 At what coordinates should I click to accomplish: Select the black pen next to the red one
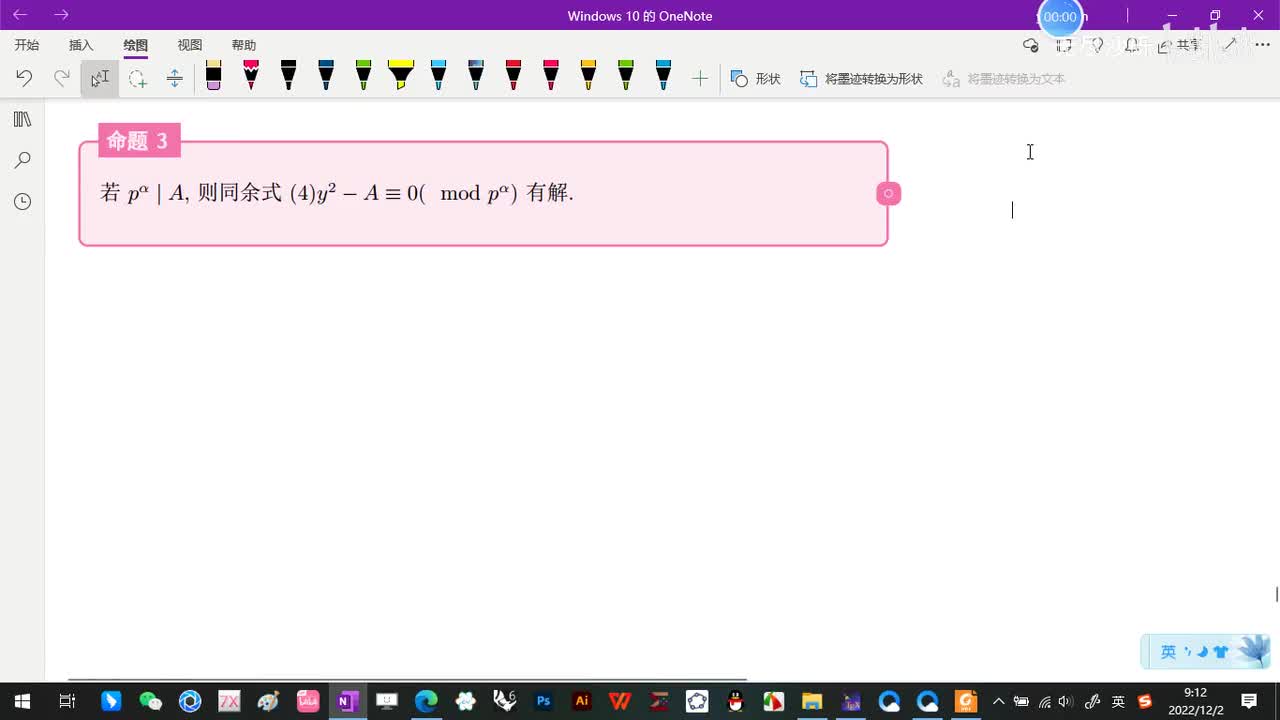288,76
